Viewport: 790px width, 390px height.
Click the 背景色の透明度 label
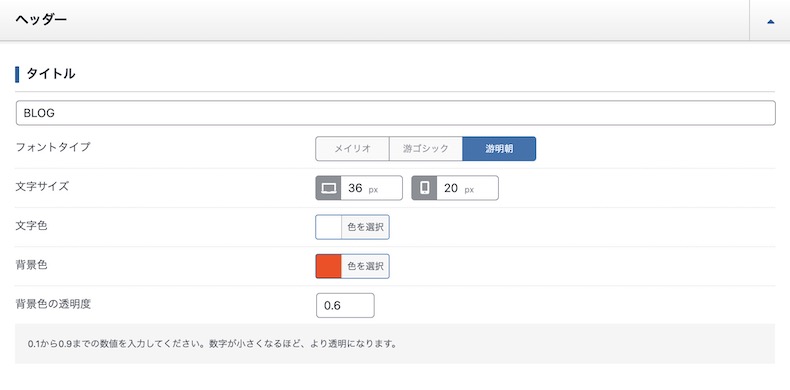[53, 304]
